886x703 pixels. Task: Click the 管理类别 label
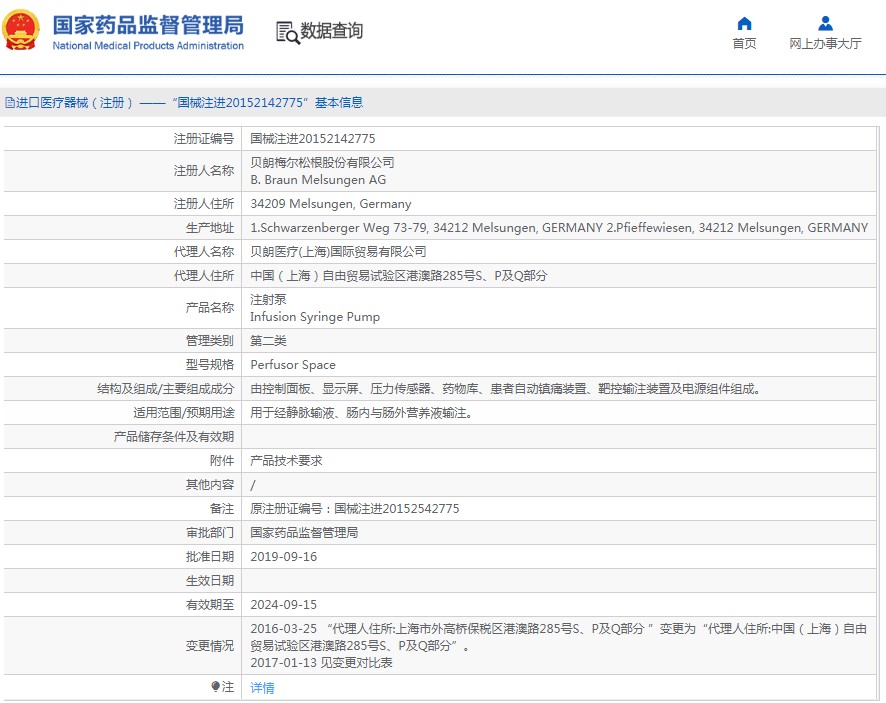210,341
